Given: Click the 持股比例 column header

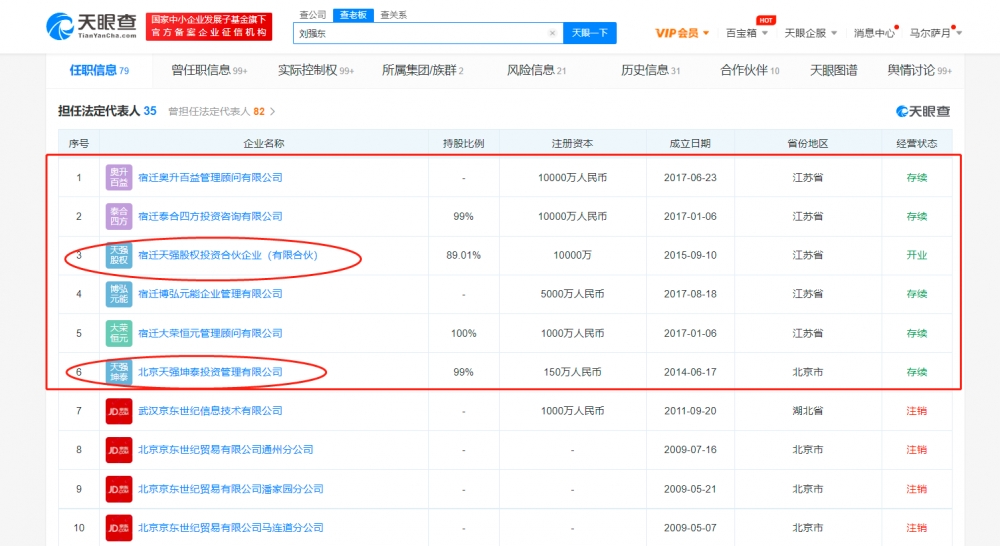Looking at the screenshot, I should click(464, 144).
